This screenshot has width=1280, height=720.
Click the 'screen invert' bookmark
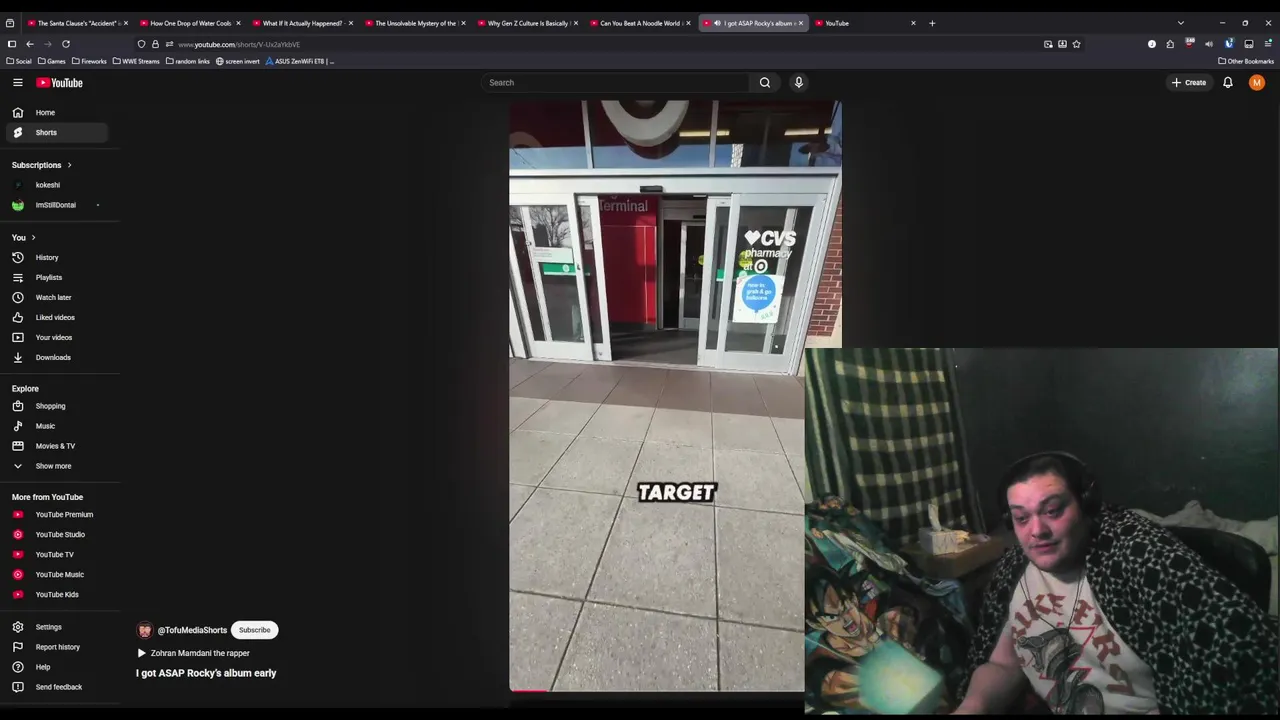pyautogui.click(x=238, y=61)
